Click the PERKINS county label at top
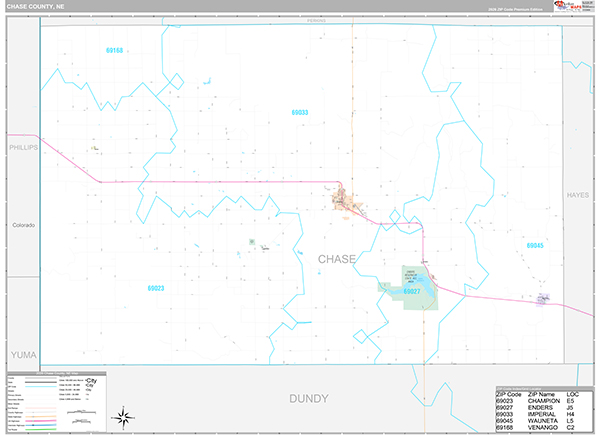Viewport: 600px width, 435px height. pos(316,21)
